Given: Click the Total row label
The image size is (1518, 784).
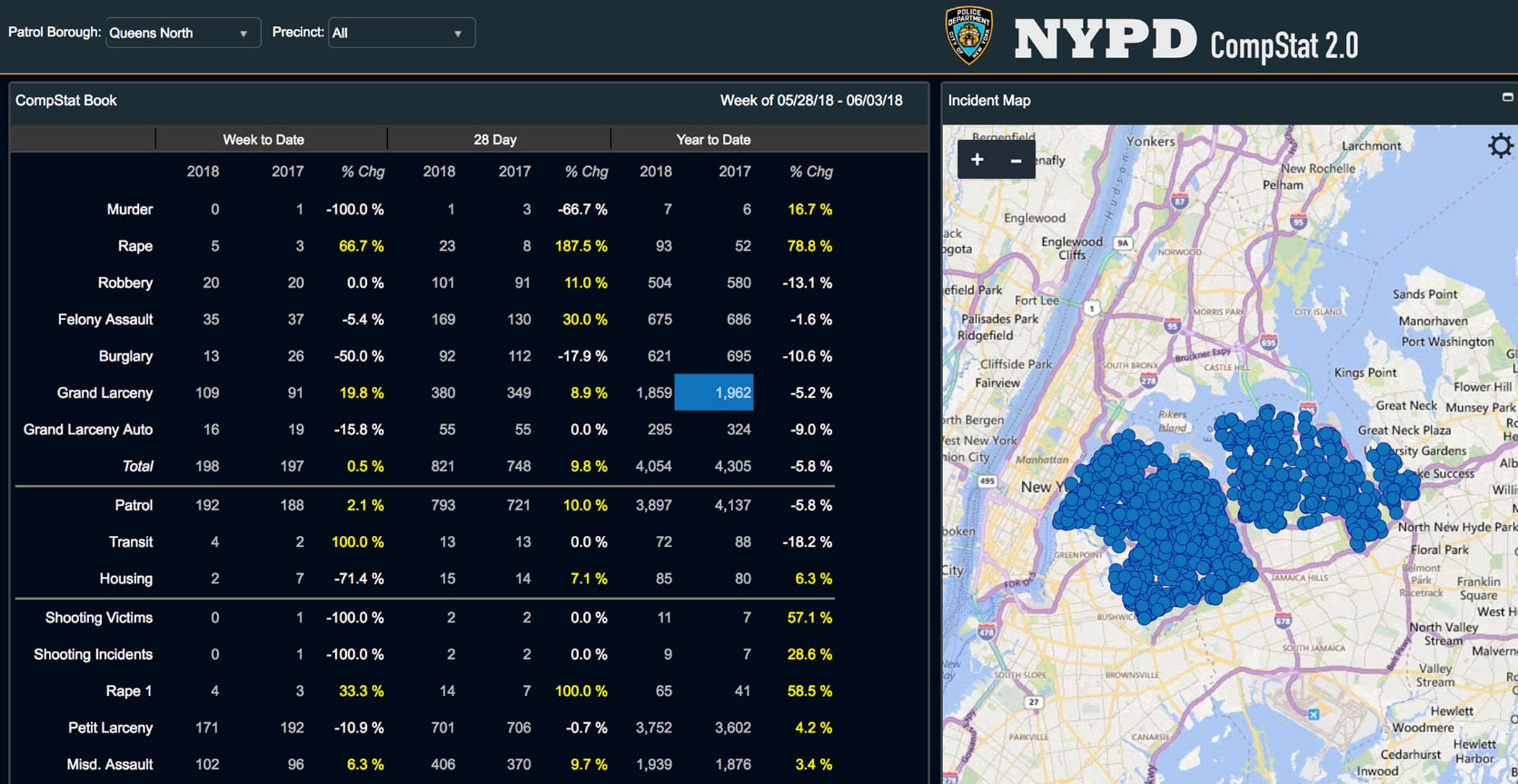Looking at the screenshot, I should pyautogui.click(x=137, y=466).
